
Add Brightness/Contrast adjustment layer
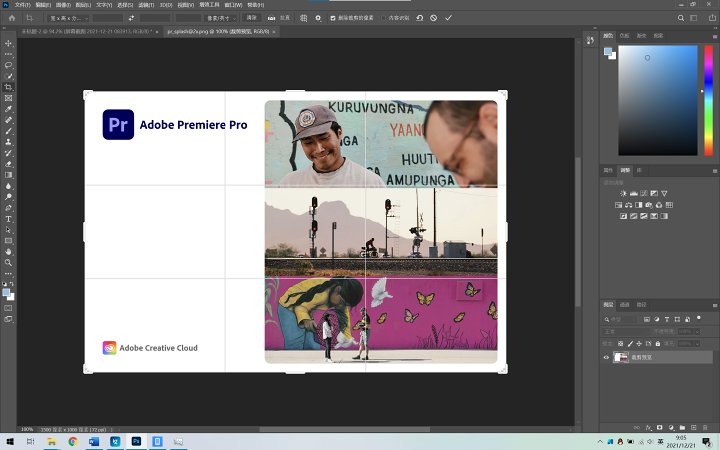tap(623, 193)
